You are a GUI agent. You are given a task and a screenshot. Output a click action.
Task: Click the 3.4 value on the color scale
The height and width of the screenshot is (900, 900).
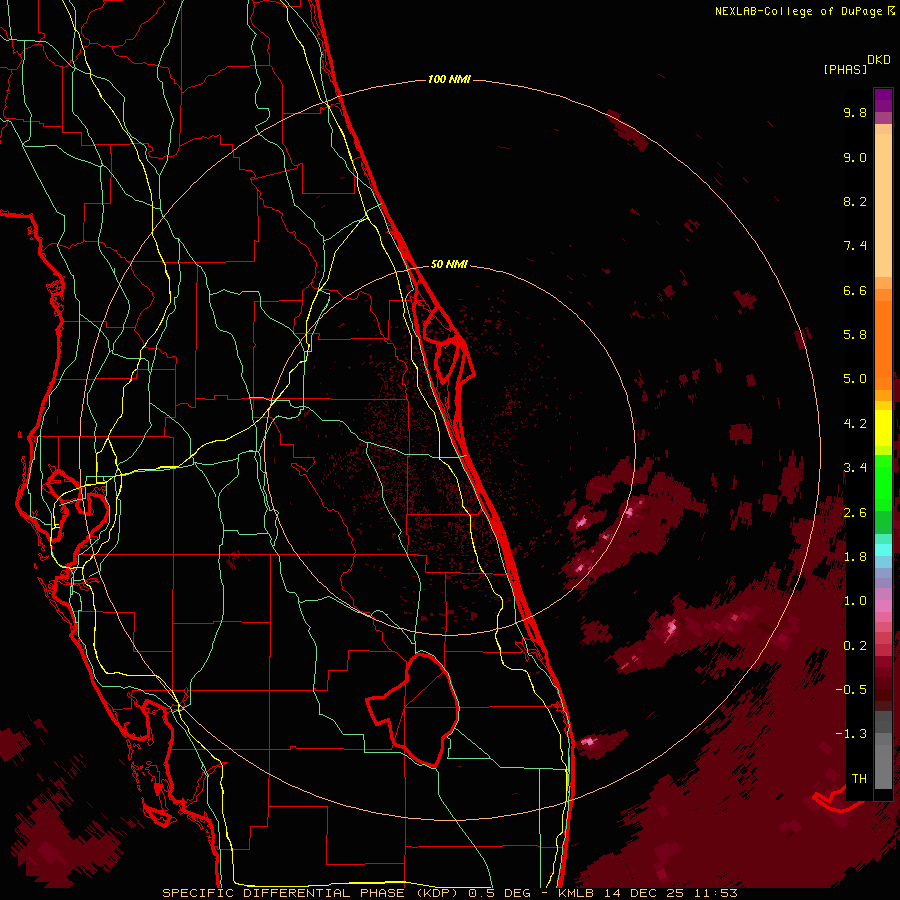[855, 468]
